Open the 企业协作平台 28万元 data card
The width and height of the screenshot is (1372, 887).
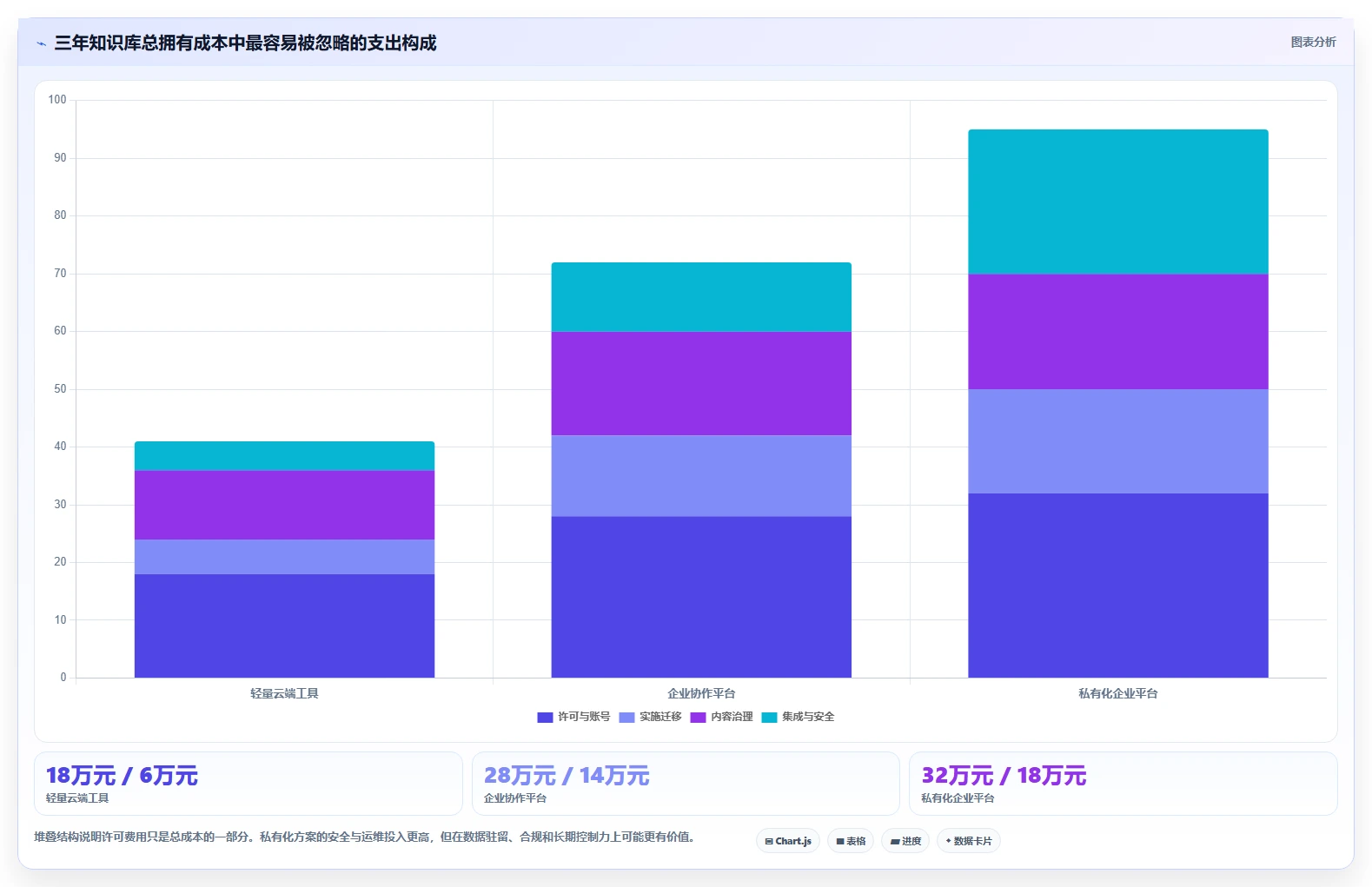pos(686,784)
